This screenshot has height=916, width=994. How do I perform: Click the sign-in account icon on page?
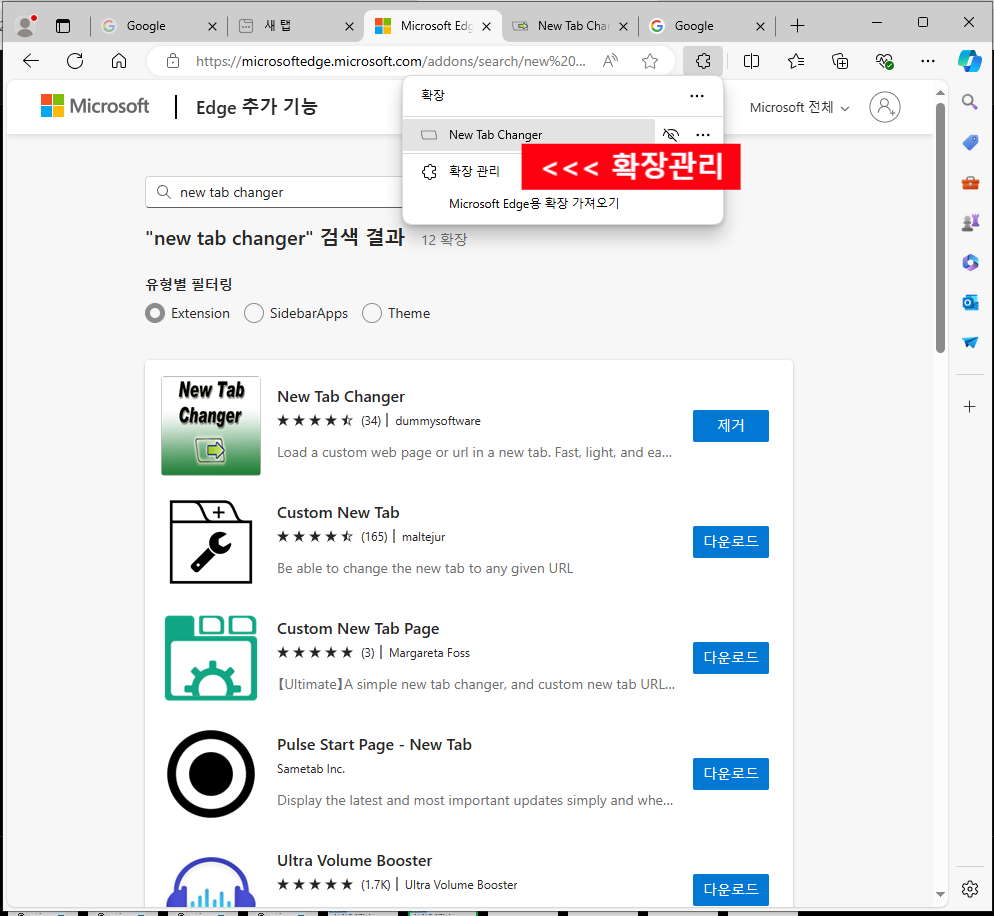point(884,106)
